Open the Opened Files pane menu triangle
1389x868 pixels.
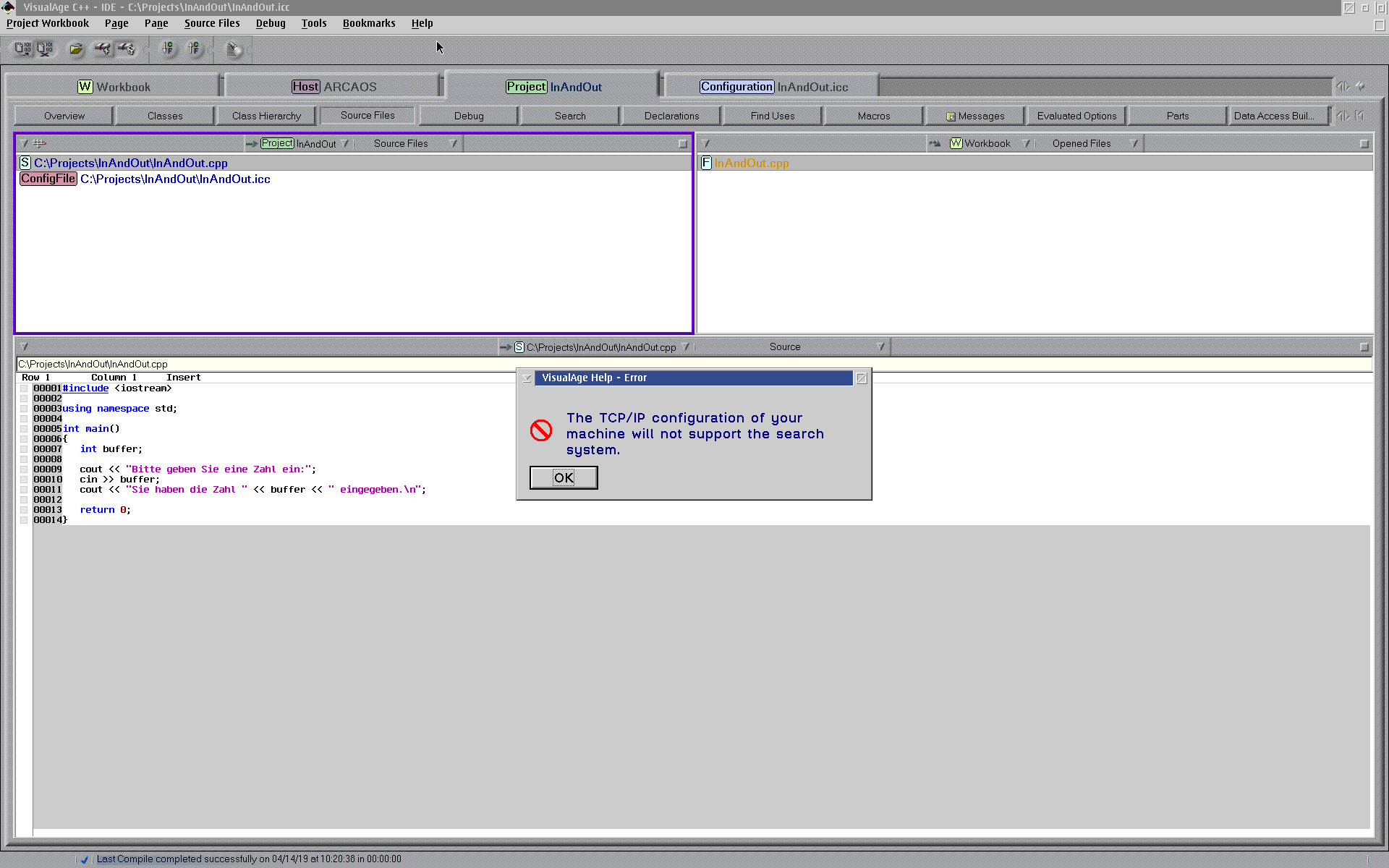click(x=706, y=143)
